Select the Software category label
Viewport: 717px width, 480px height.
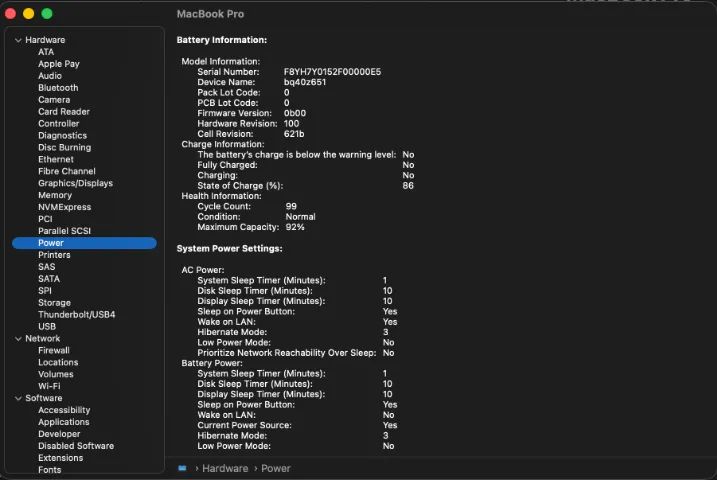[x=44, y=398]
